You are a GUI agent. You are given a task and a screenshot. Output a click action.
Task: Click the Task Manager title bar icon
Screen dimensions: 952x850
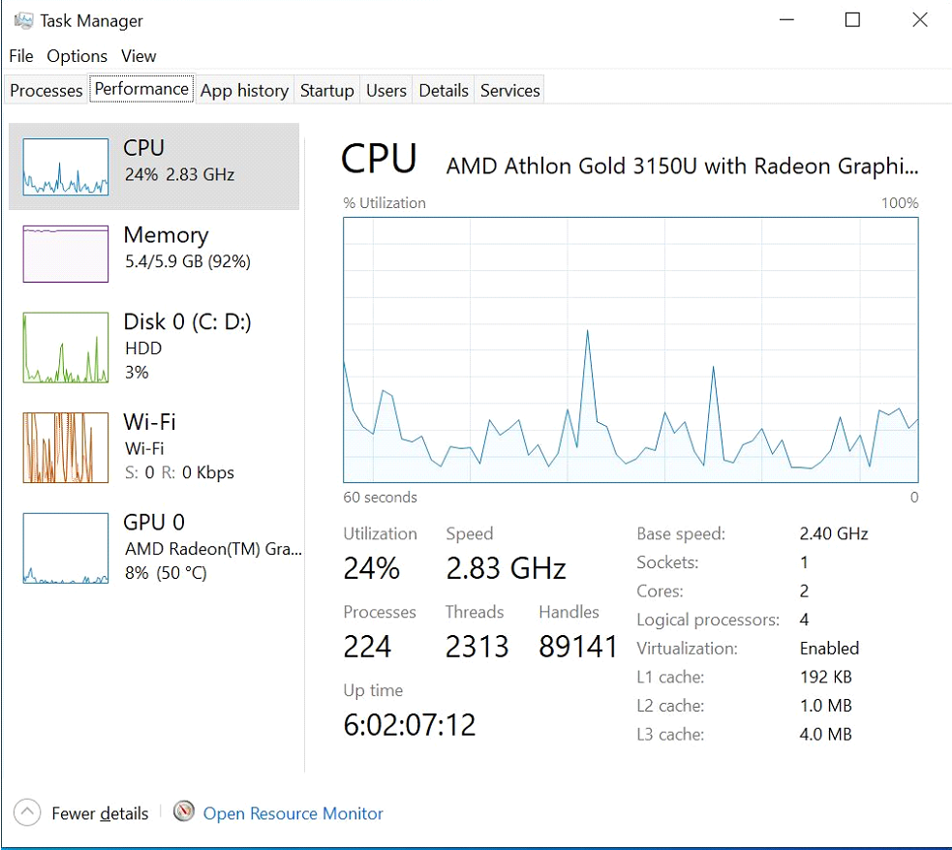[23, 21]
